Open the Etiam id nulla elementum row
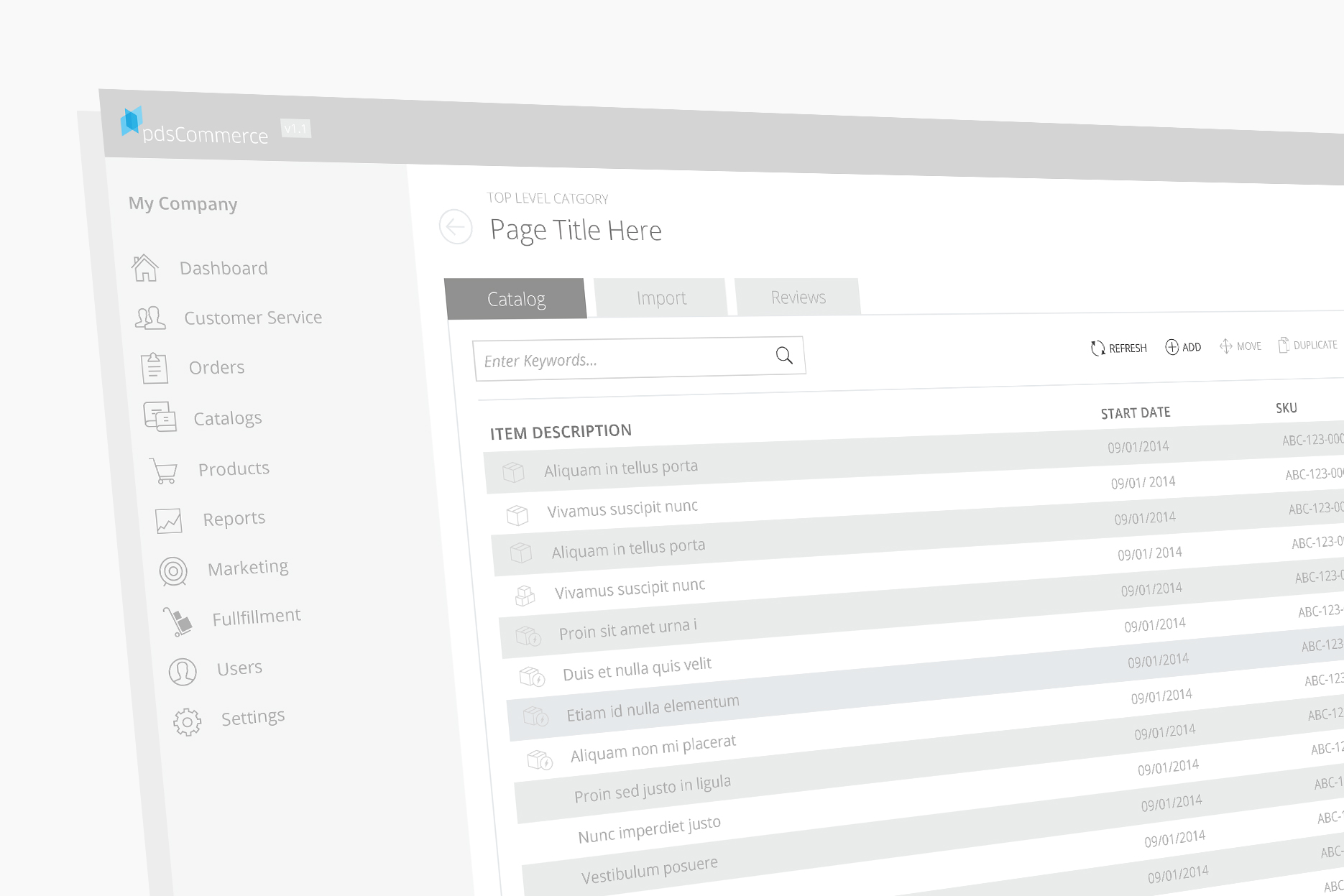 653,708
